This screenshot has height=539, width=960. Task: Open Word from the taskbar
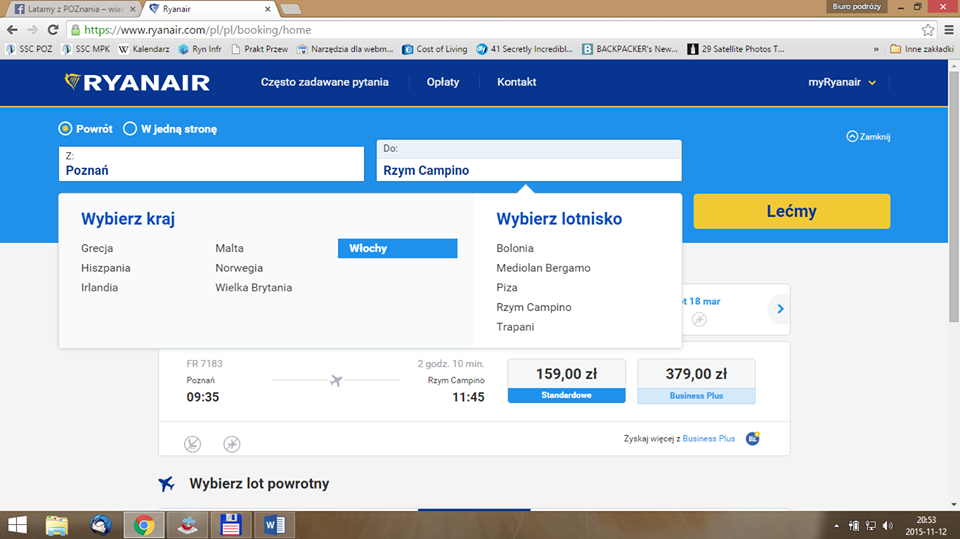point(274,525)
